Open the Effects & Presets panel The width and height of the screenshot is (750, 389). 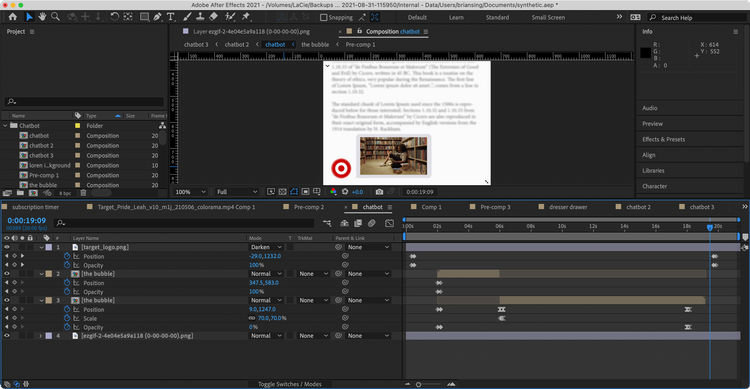663,139
